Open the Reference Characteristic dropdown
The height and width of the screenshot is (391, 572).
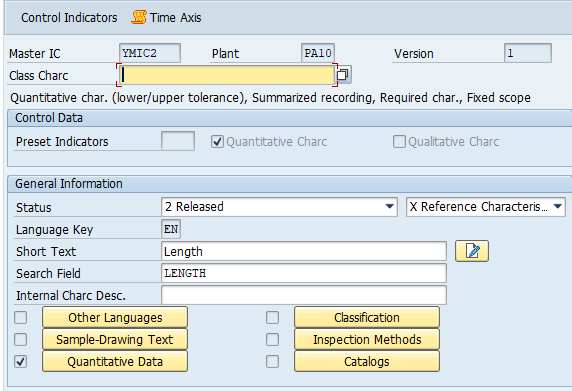pos(486,207)
